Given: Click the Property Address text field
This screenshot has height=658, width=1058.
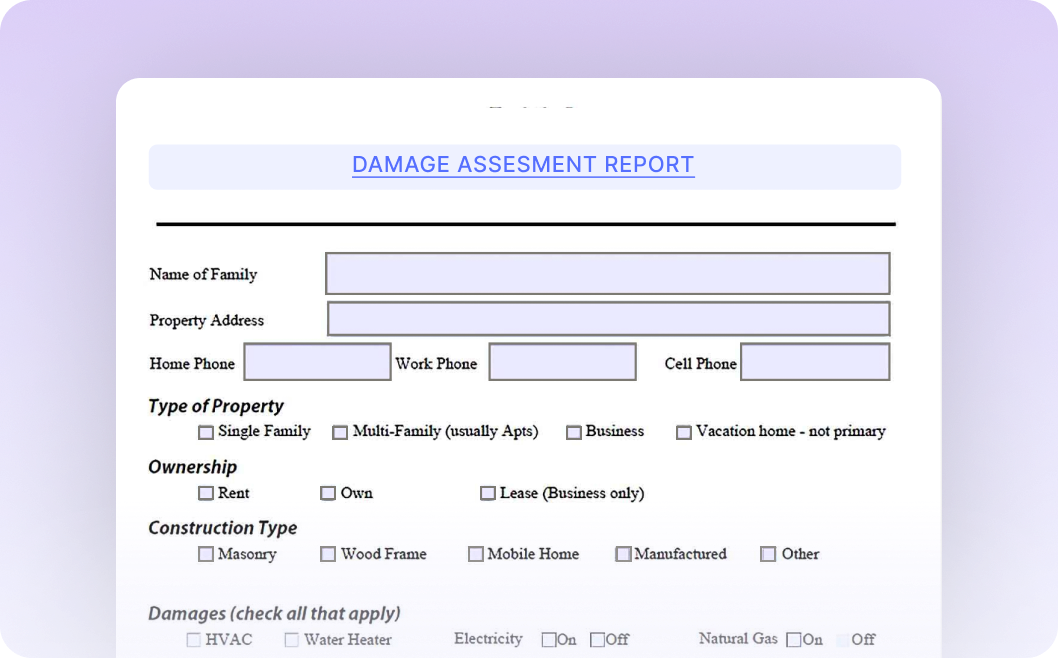Looking at the screenshot, I should coord(608,319).
